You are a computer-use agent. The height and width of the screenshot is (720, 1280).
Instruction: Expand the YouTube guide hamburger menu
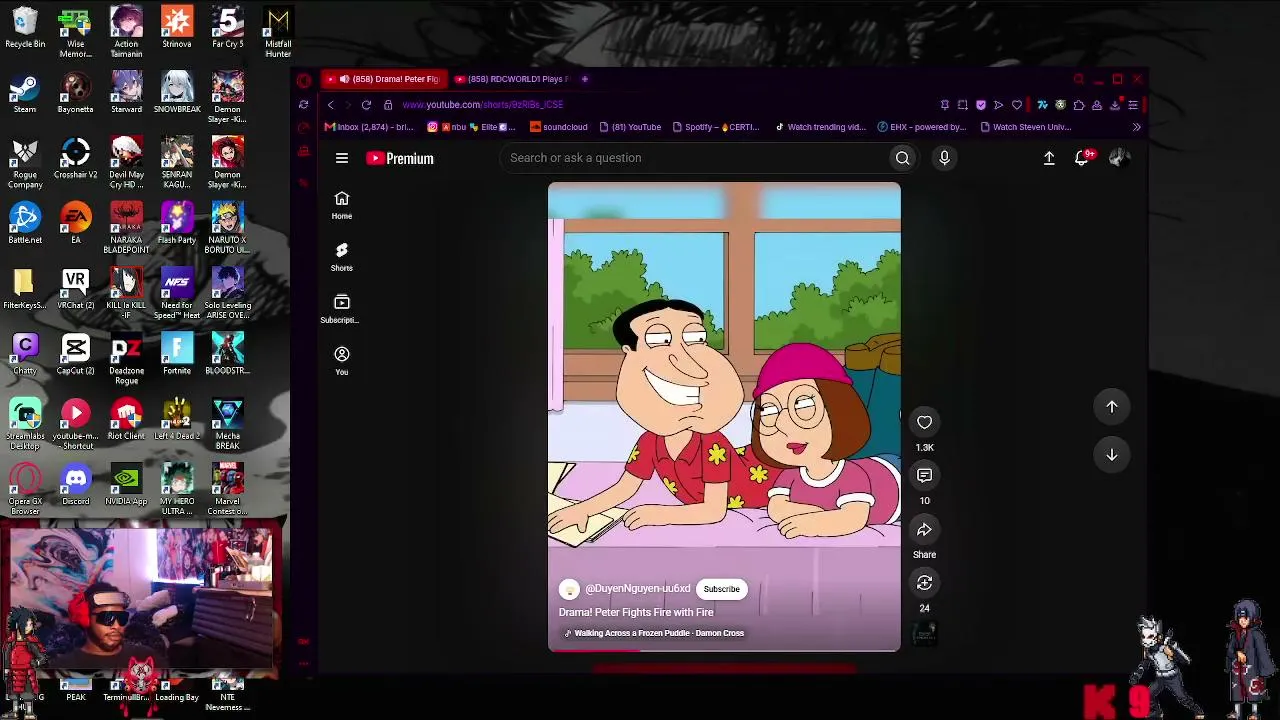point(342,158)
